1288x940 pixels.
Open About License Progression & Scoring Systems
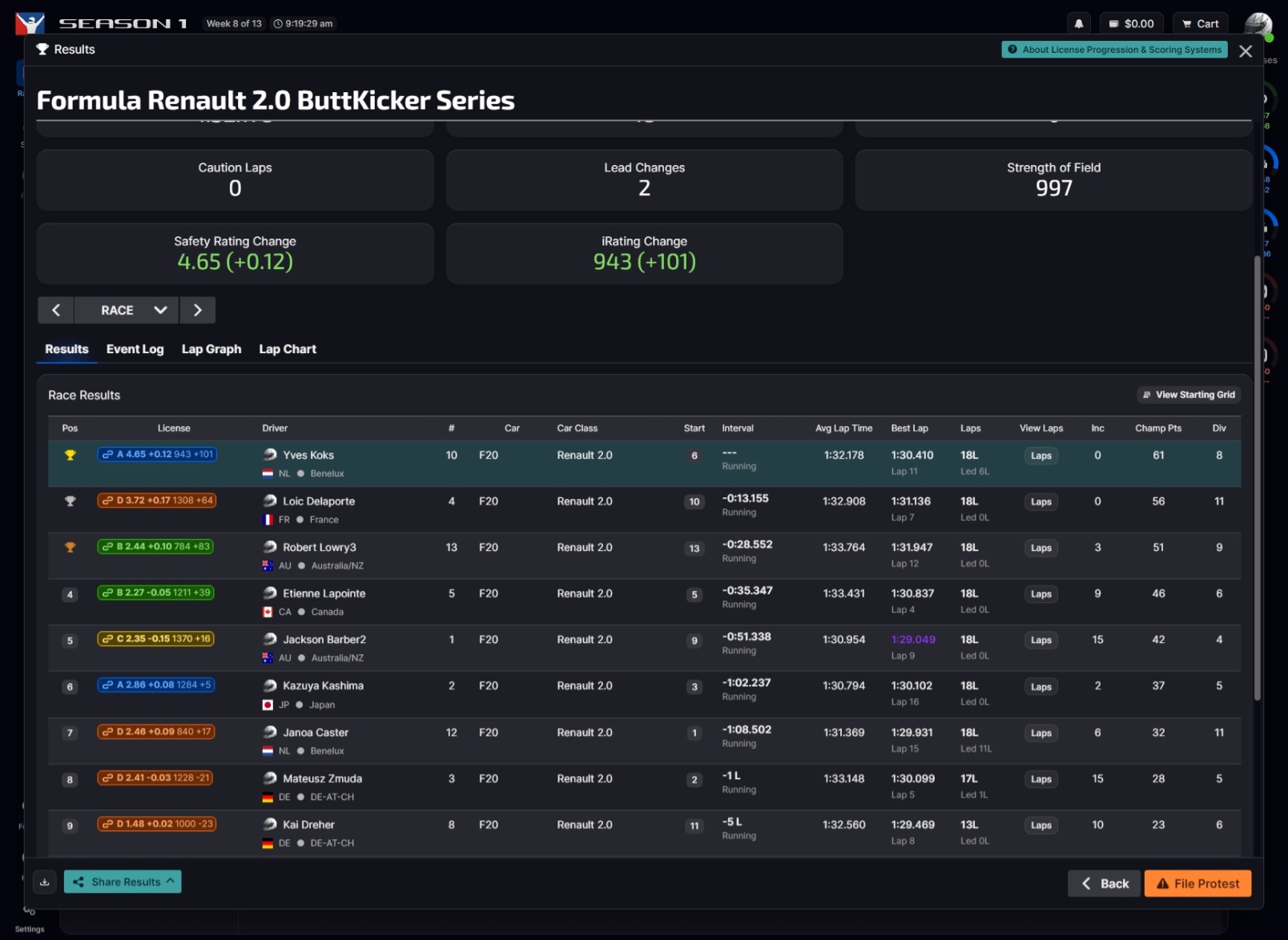coord(1114,49)
